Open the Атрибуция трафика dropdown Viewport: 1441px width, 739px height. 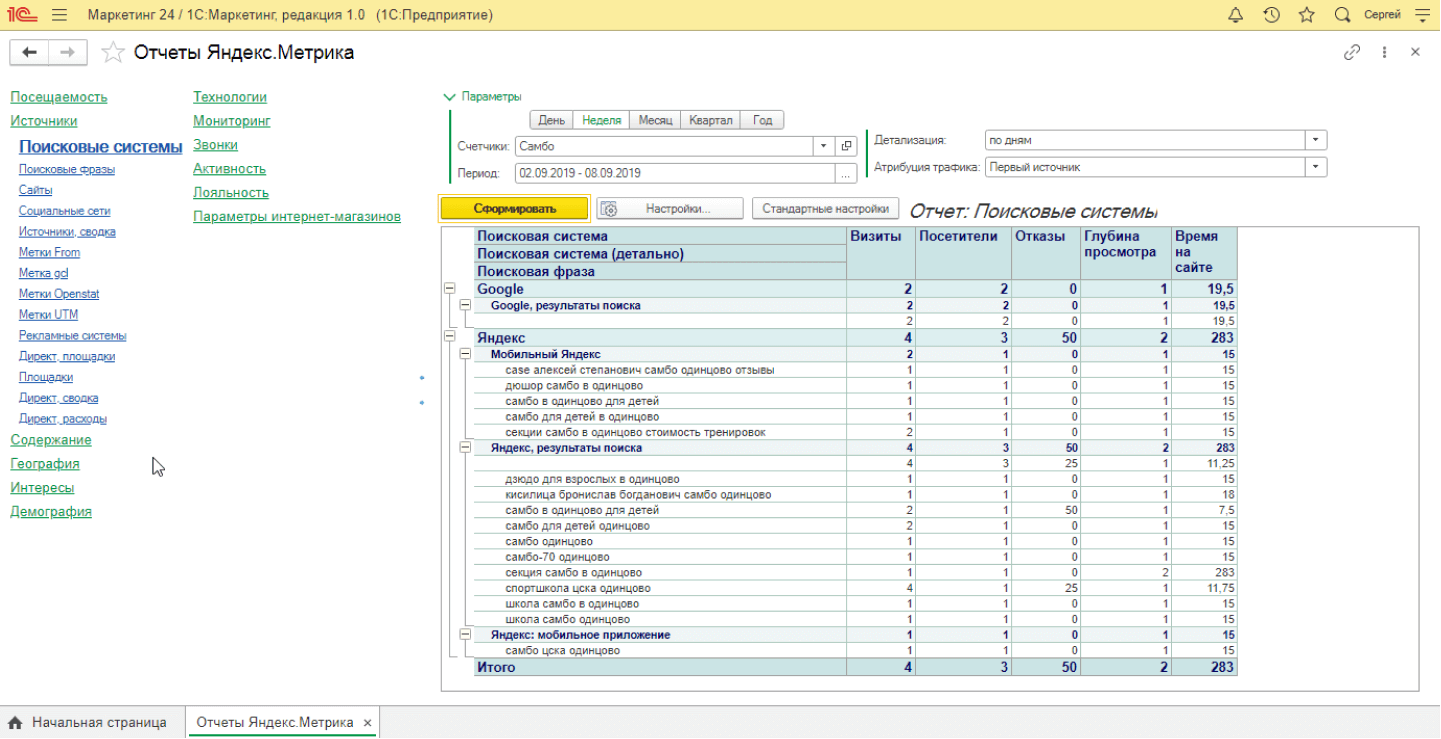pos(1316,167)
